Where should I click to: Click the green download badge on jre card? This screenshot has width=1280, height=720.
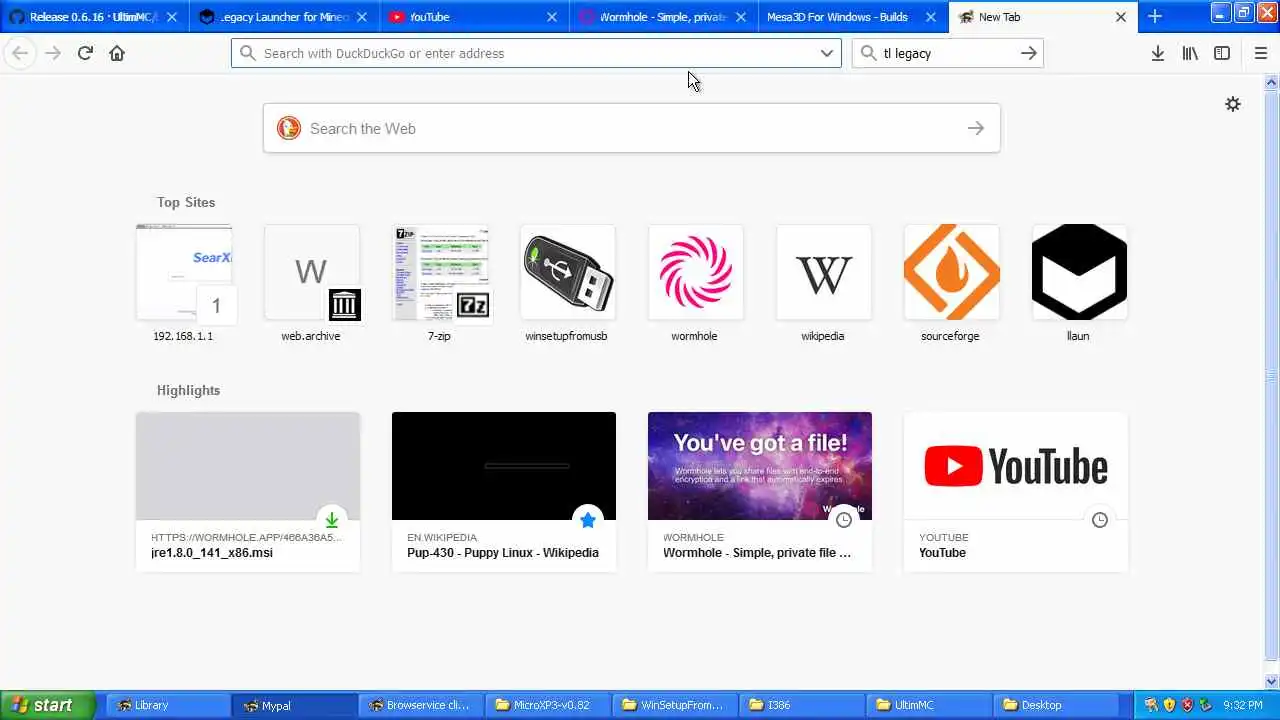coord(332,520)
